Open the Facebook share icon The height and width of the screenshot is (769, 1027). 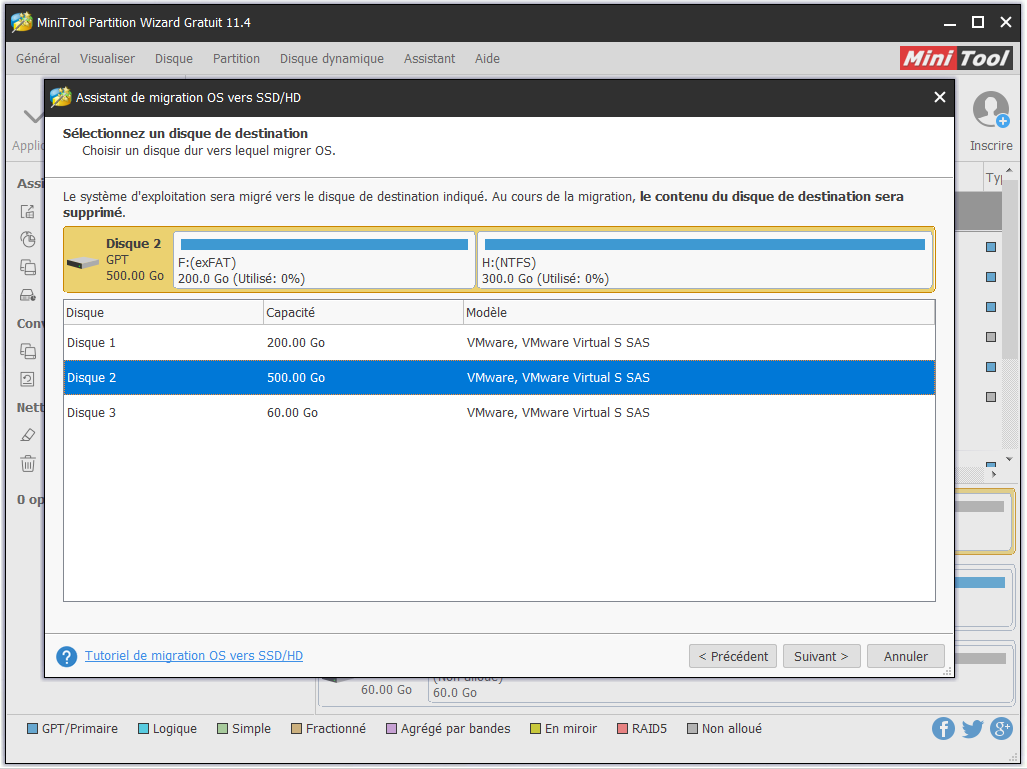coord(943,728)
